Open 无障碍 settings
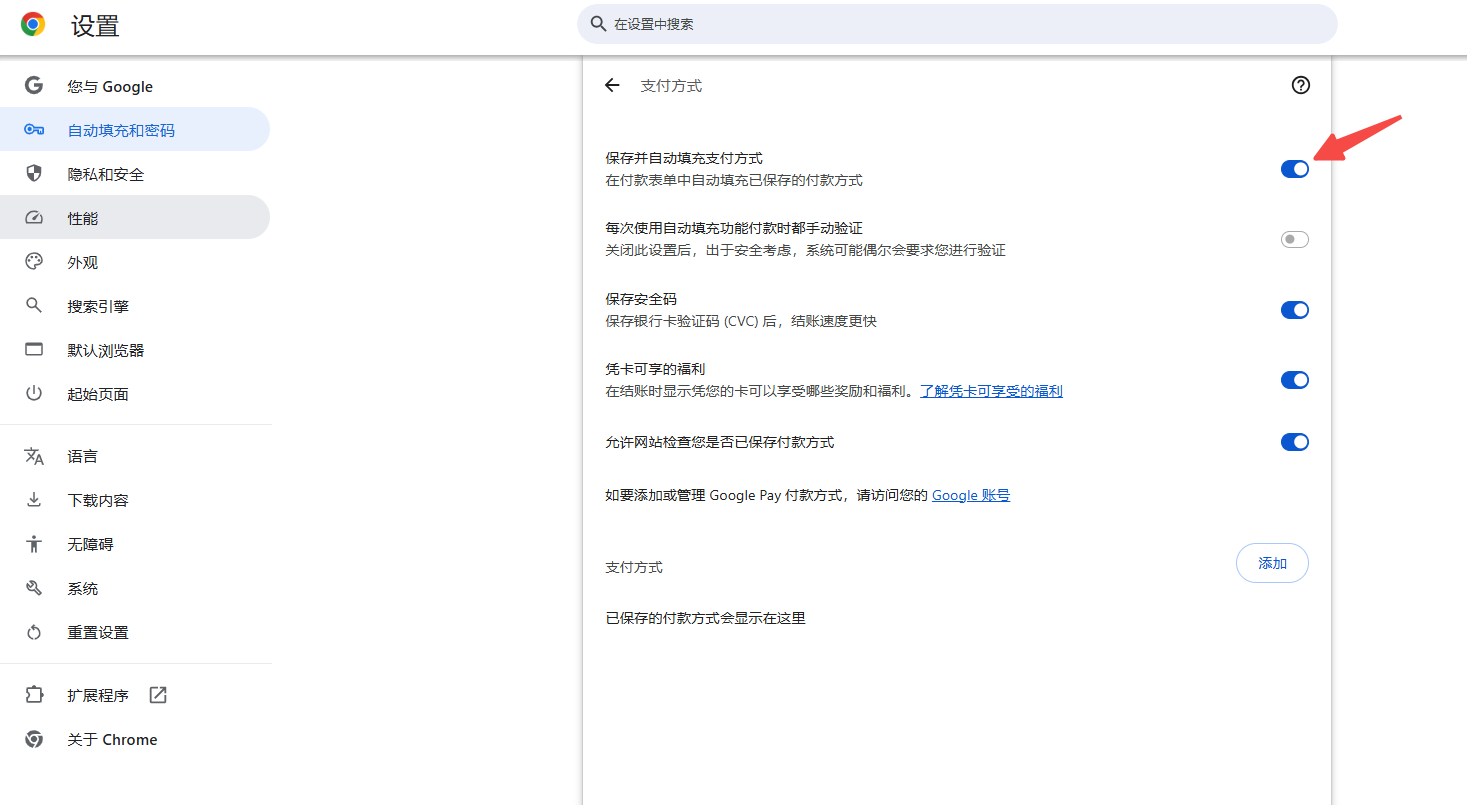1467x805 pixels. tap(135, 544)
